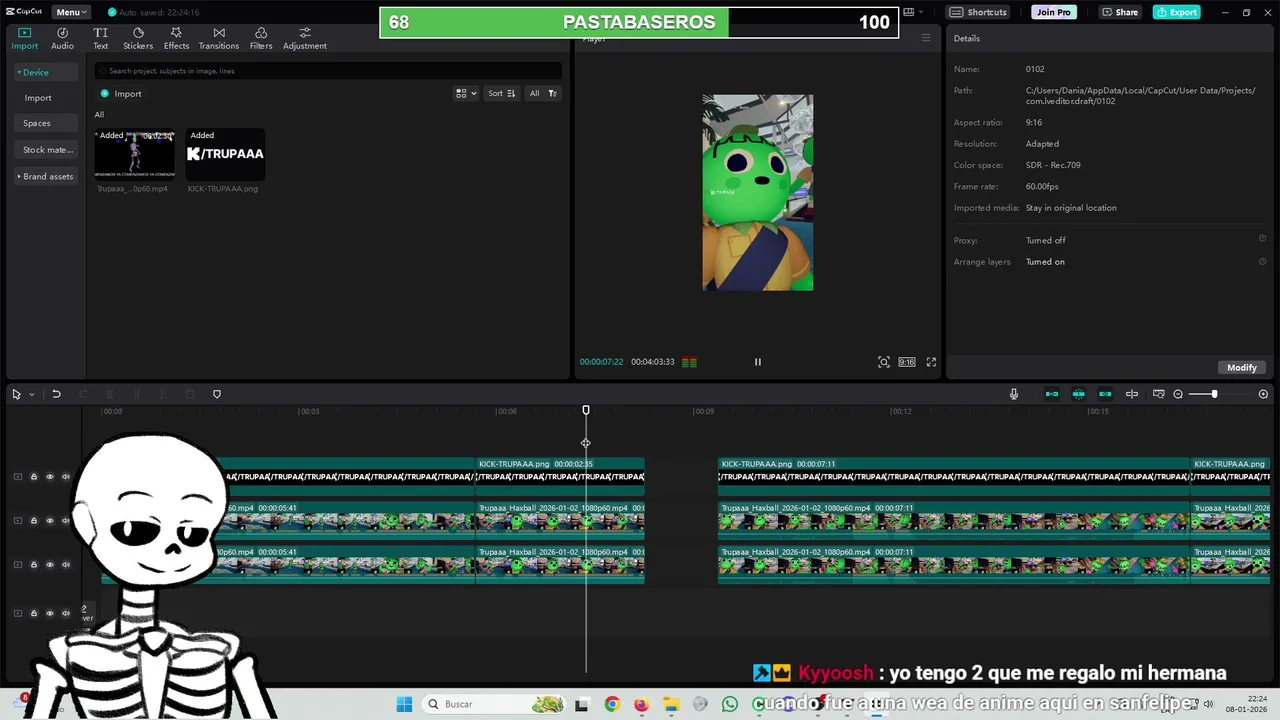Open the Sort dropdown in the media panel

coord(501,93)
